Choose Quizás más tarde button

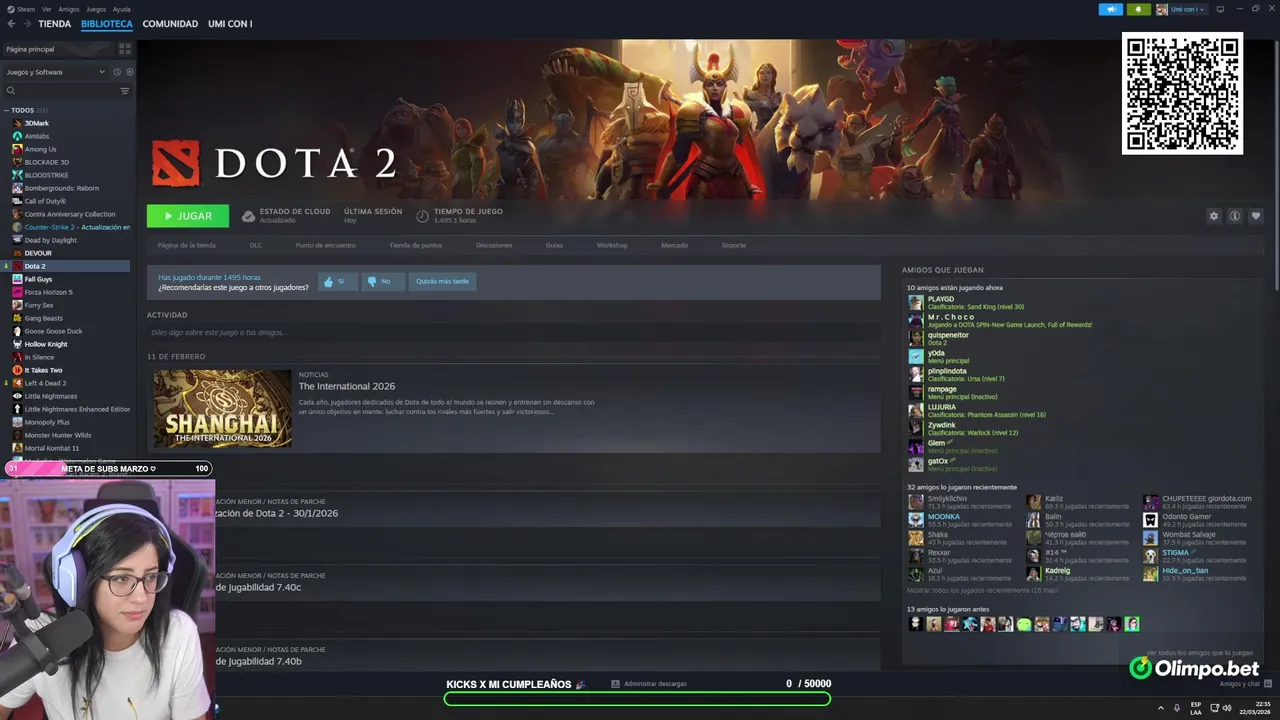[x=442, y=282]
